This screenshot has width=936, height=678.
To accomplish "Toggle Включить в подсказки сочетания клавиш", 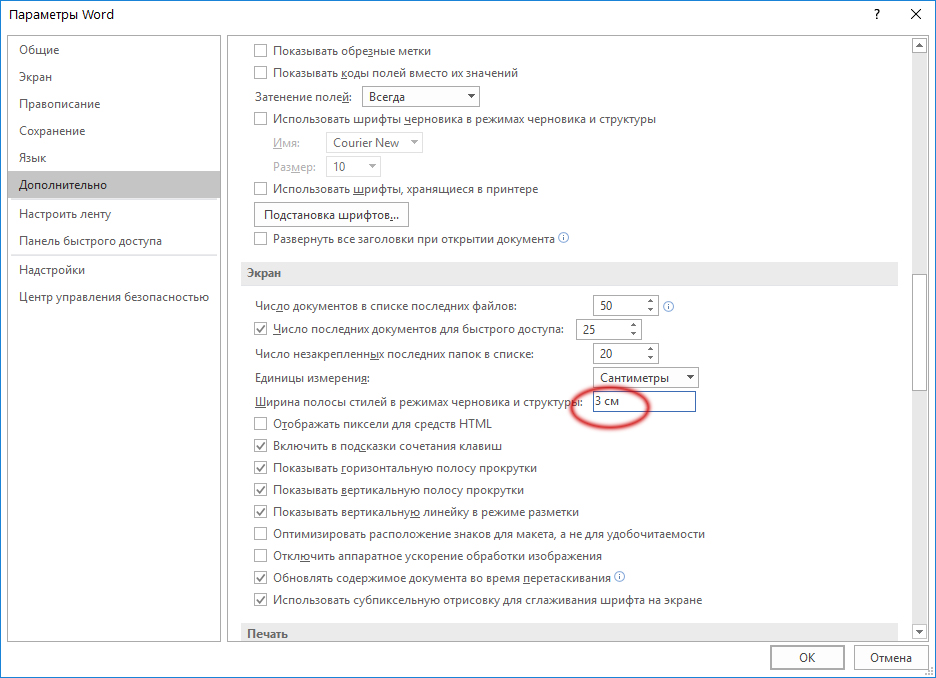I will click(x=260, y=446).
